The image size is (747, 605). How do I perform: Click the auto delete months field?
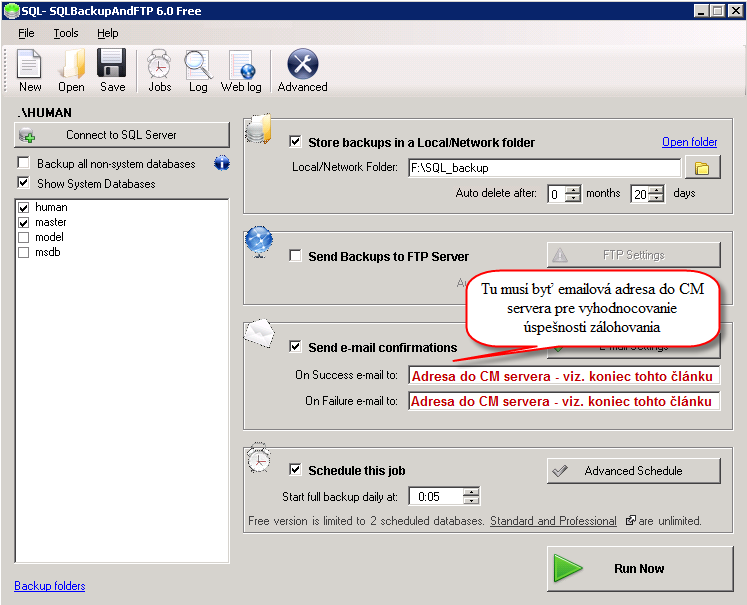pos(556,194)
